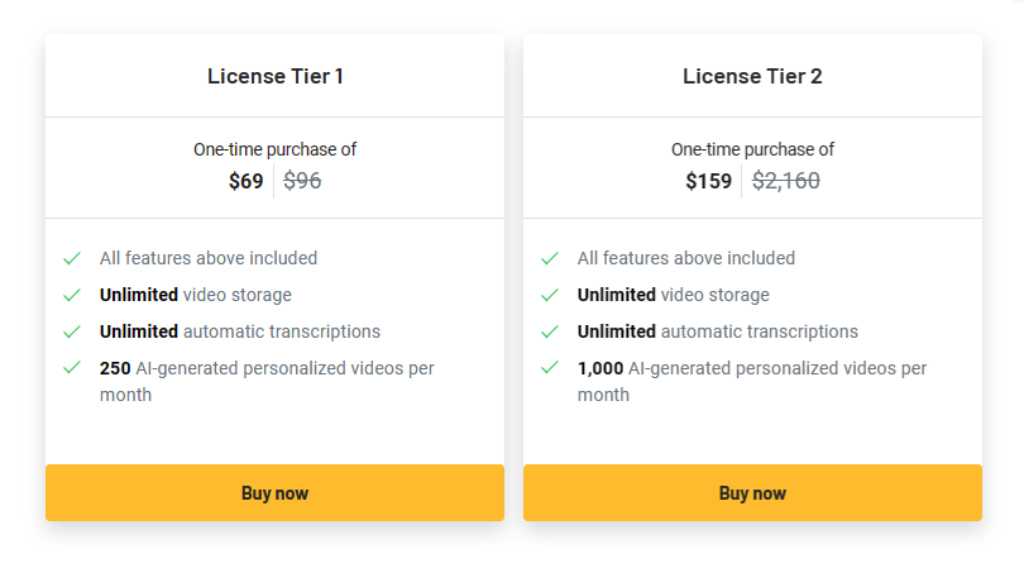Click Buy now for License Tier 2

(x=752, y=493)
